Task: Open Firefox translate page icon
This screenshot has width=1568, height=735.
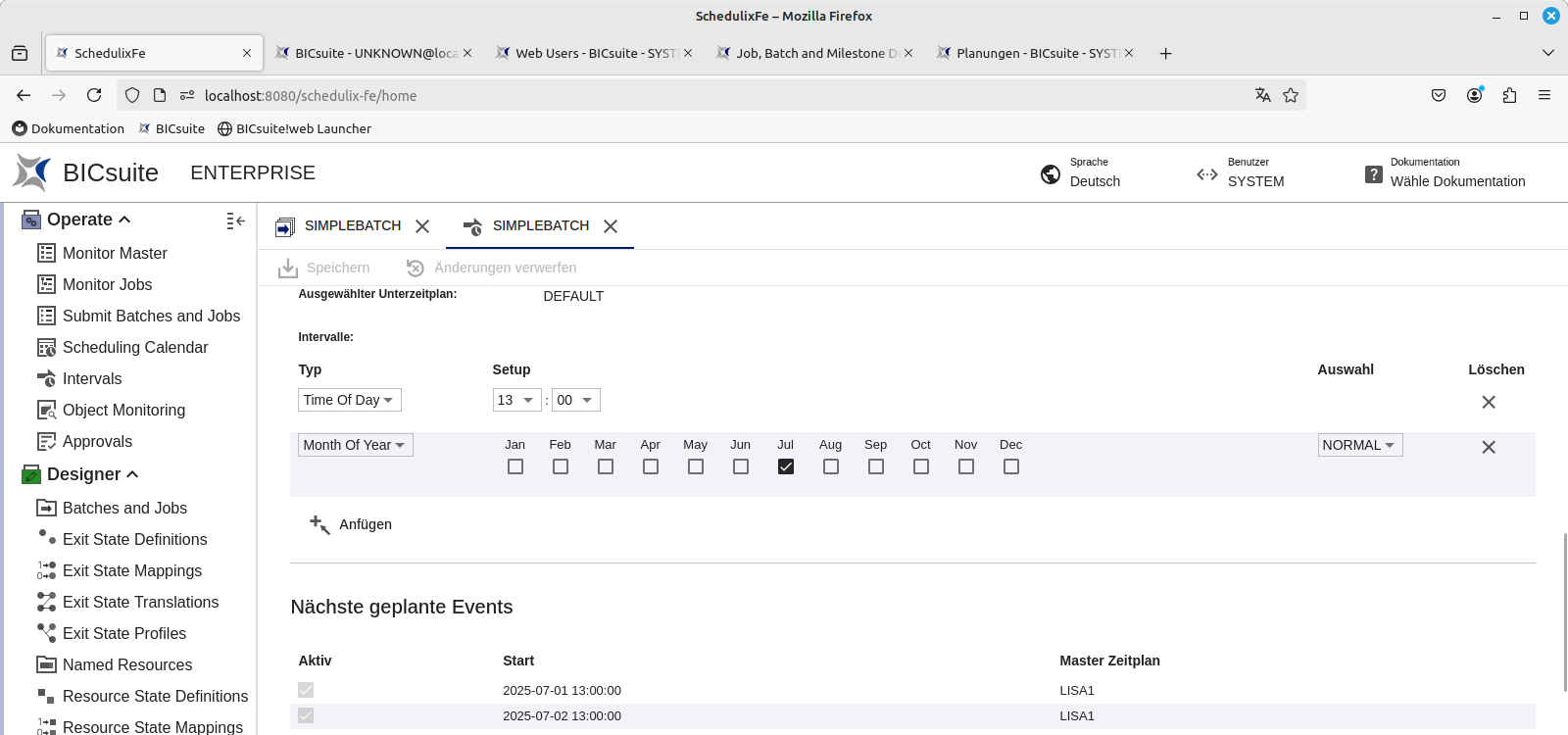Action: 1262,95
